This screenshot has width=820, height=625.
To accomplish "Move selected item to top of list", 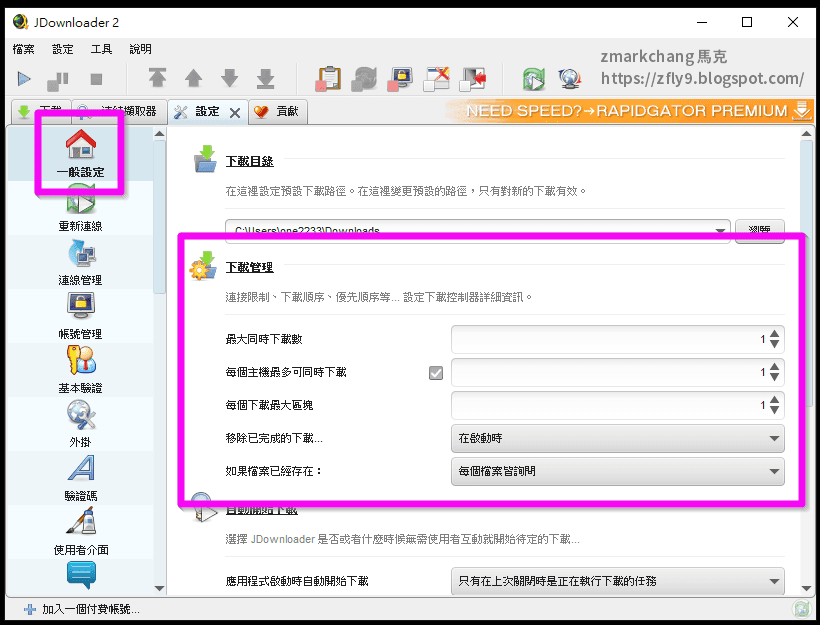I will click(157, 78).
